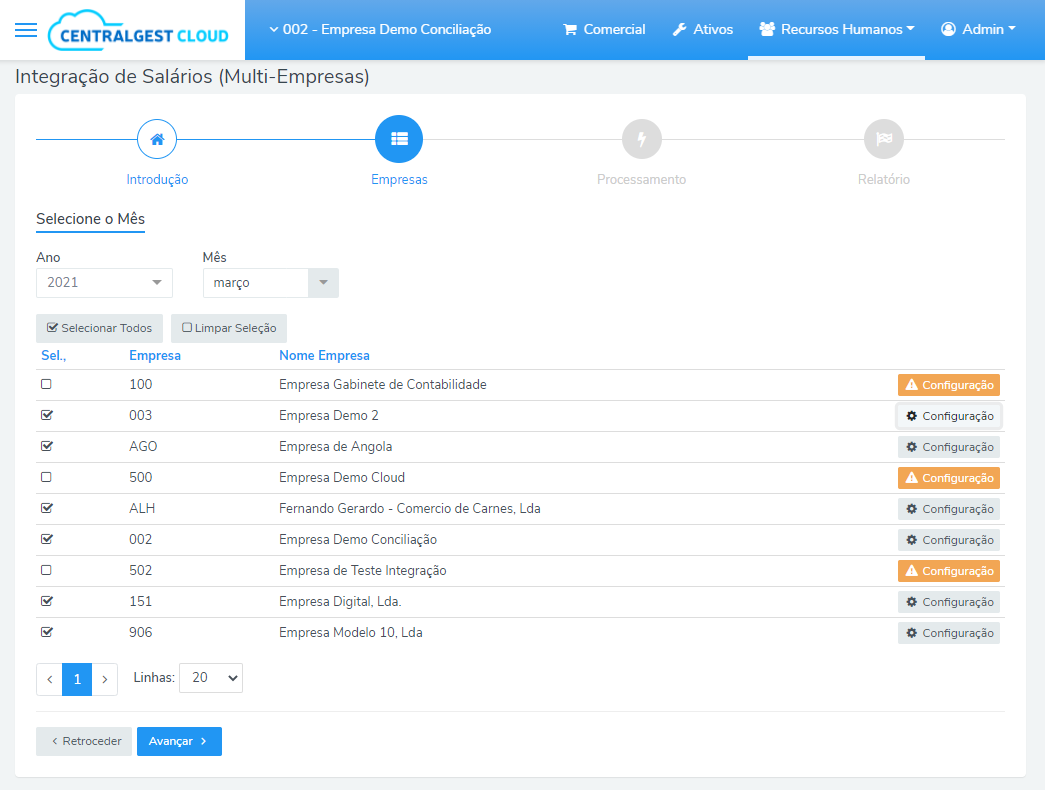Image resolution: width=1045 pixels, height=790 pixels.
Task: Click the Empresa Modelo 10, Lda name
Action: click(351, 633)
